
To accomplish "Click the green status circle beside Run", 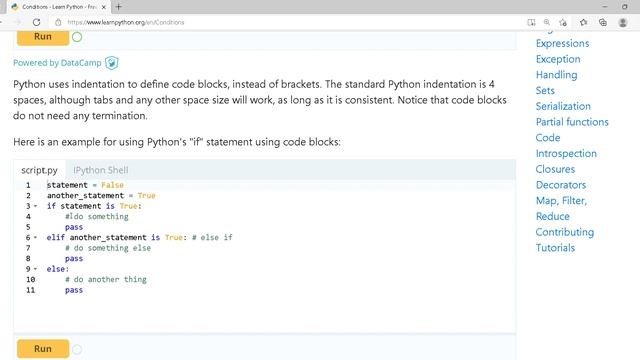I will pyautogui.click(x=77, y=37).
